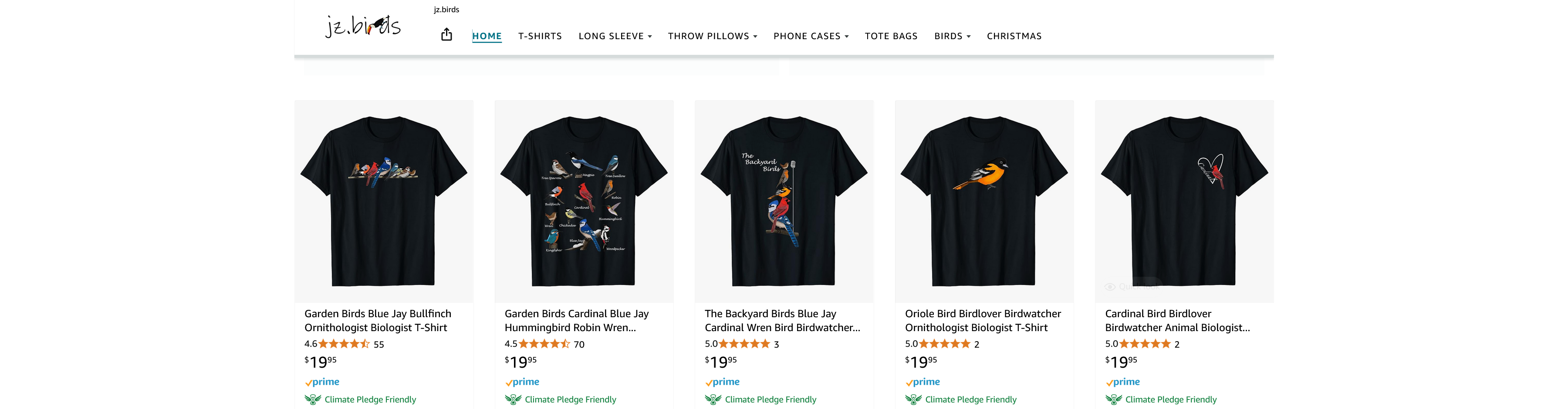Open Oriole Bird Birdlover Birdwatcher T-Shirt link
This screenshot has height=409, width=1568.
click(x=983, y=320)
